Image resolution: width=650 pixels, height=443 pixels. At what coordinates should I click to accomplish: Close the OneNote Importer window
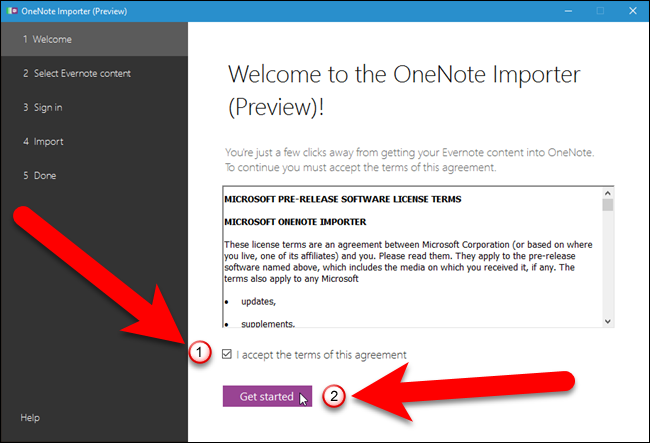(x=633, y=11)
